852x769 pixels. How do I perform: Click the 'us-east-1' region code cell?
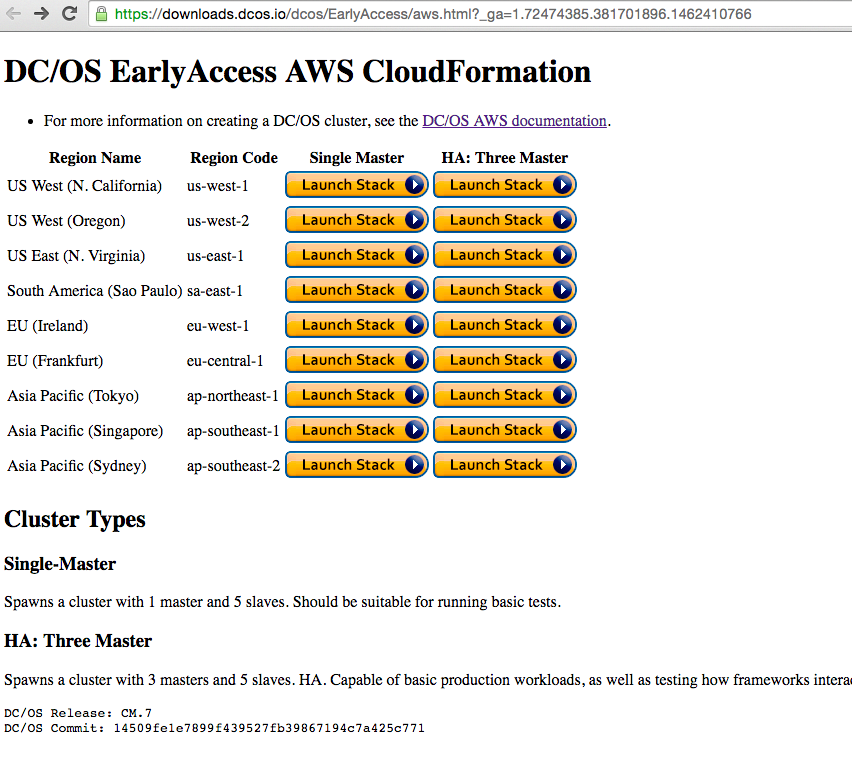click(x=215, y=255)
